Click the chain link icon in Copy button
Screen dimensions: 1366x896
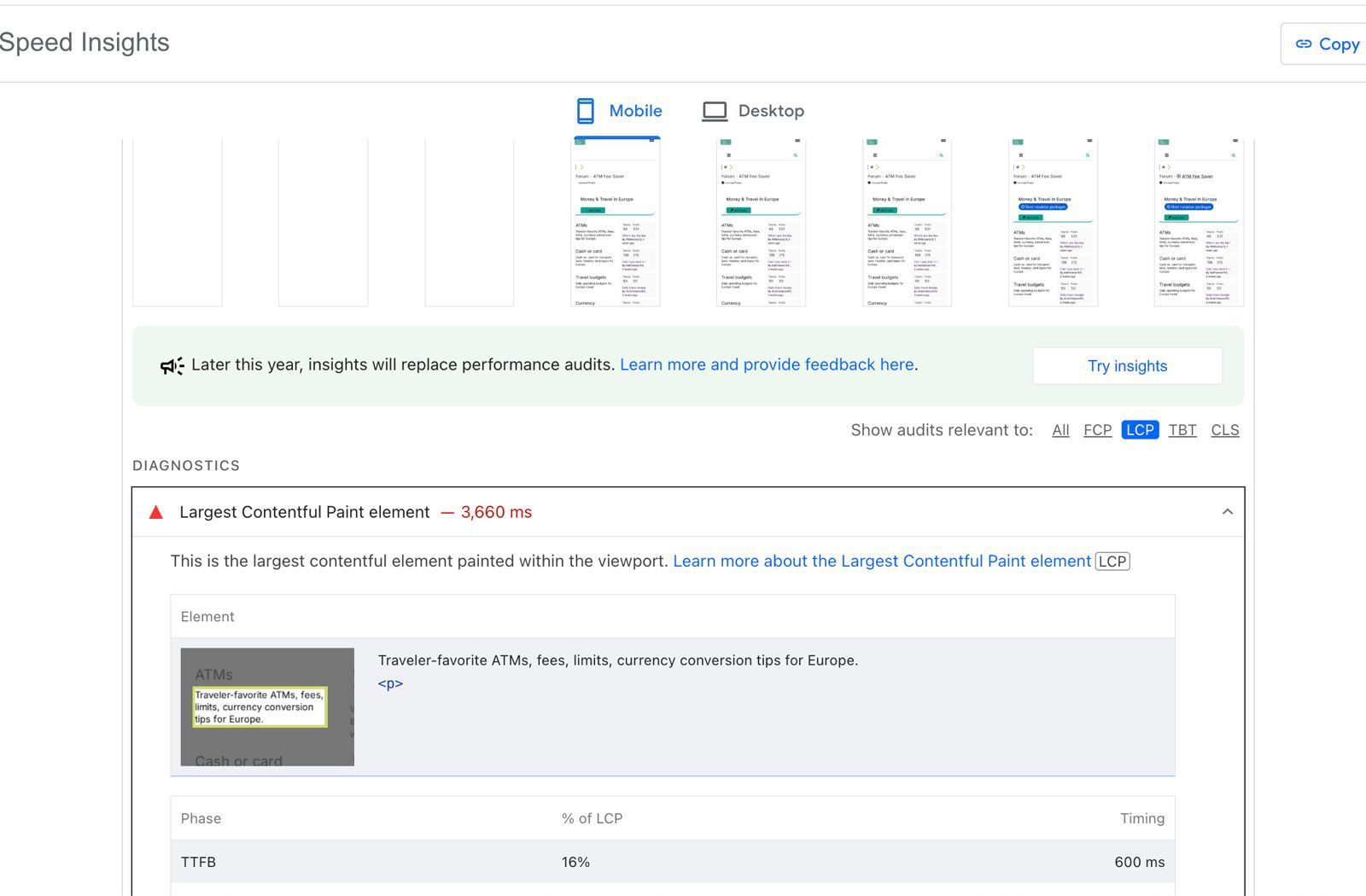click(1304, 44)
